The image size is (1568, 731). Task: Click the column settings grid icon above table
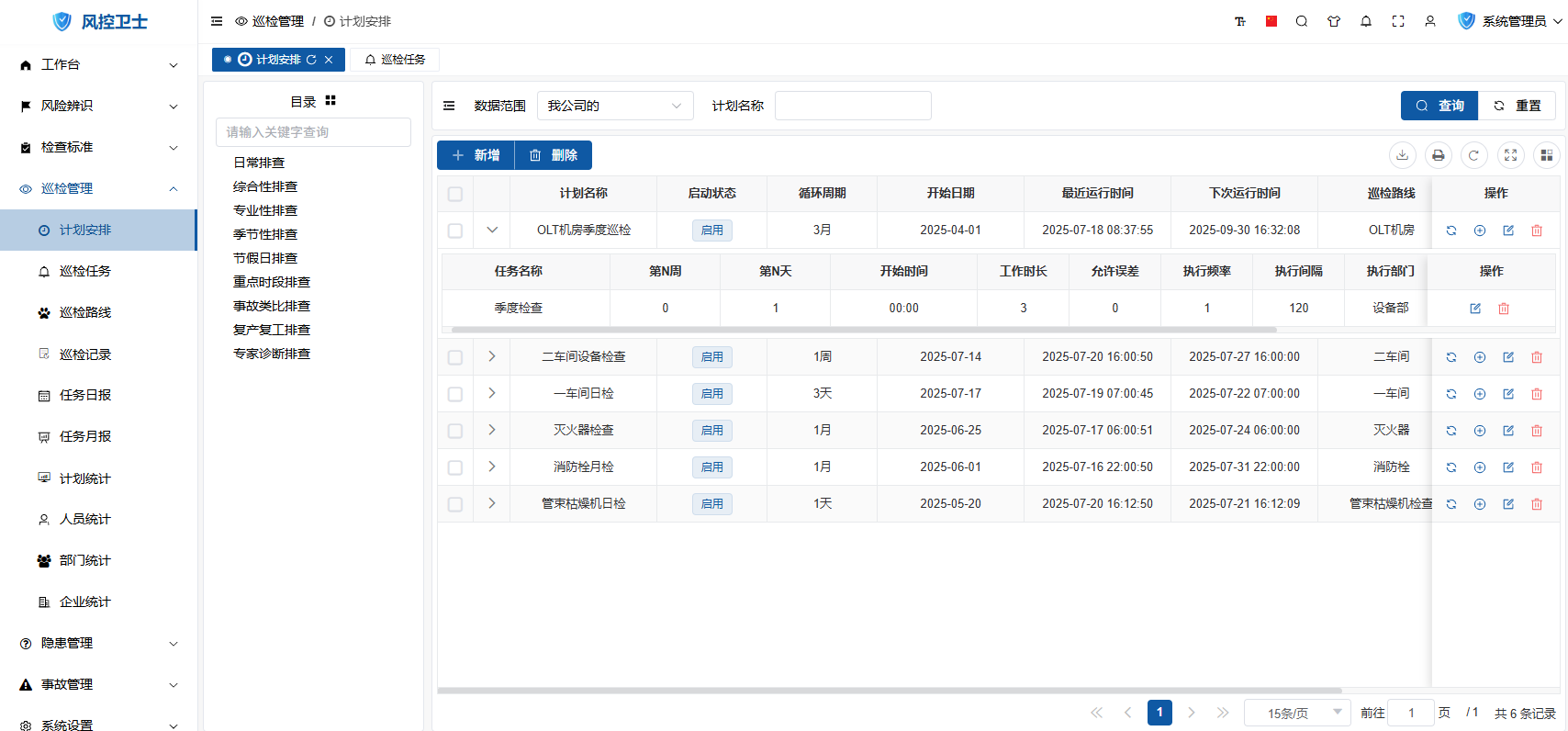pyautogui.click(x=1547, y=155)
